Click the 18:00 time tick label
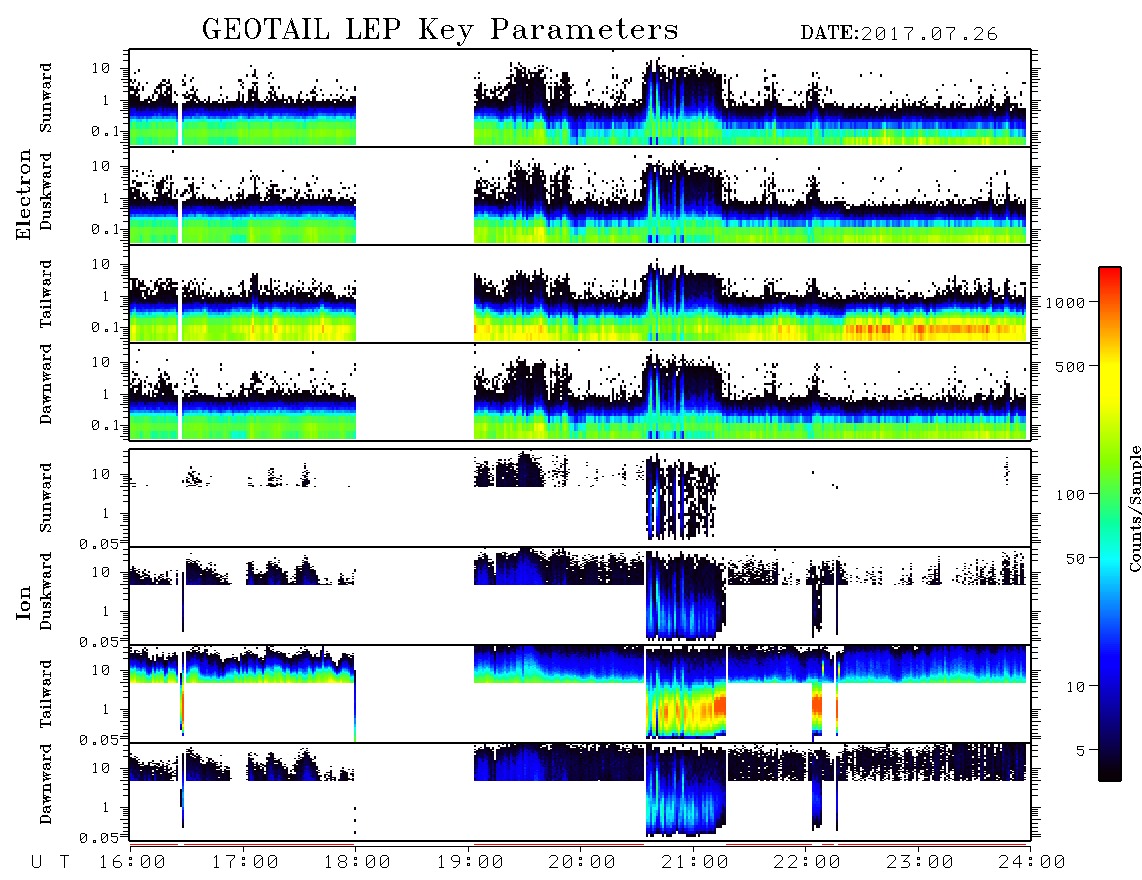The height and width of the screenshot is (880, 1142). point(357,863)
